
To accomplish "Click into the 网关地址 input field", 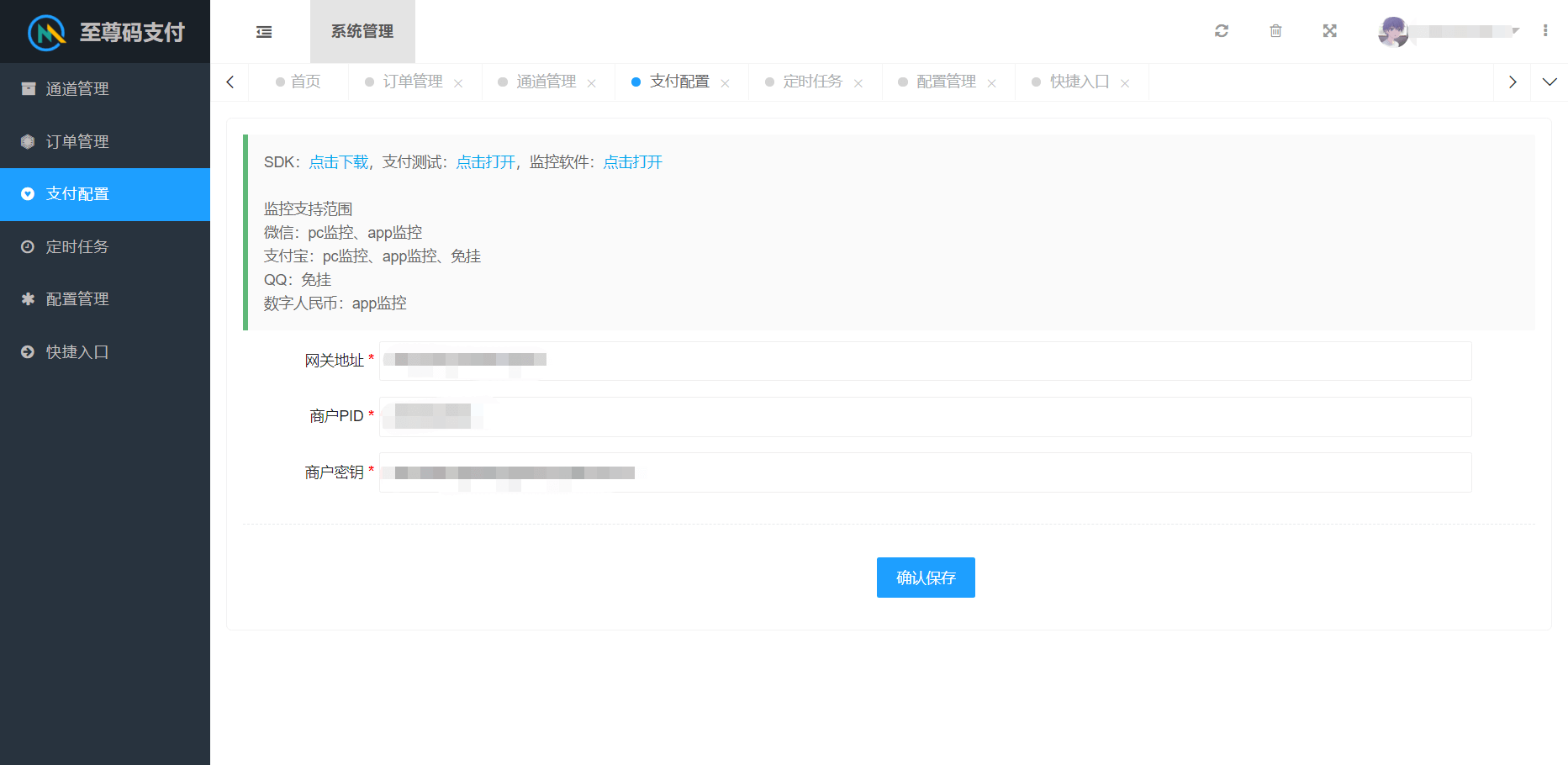I will pos(925,361).
